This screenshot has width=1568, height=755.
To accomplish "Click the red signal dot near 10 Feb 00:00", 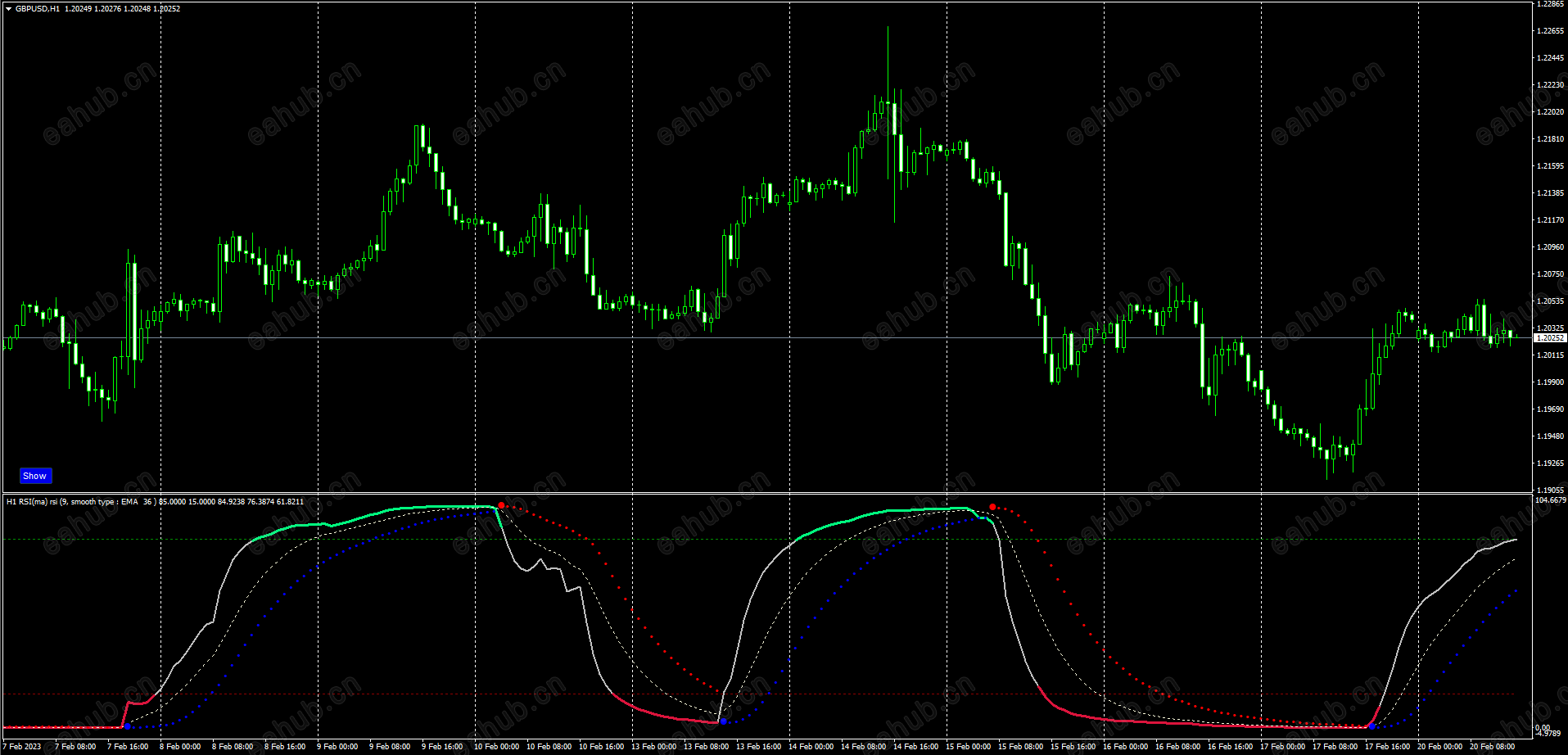I will pos(501,506).
